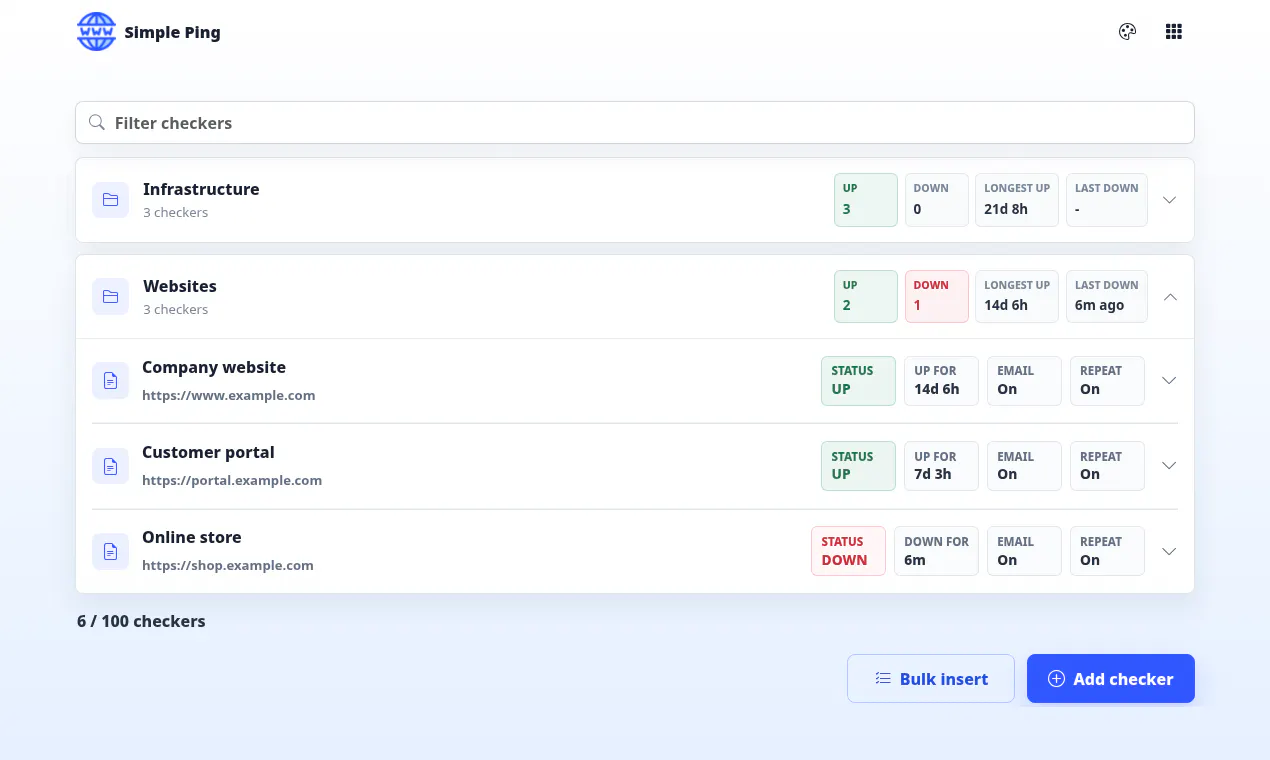Screen dimensions: 1270x760
Task: Collapse the Websites group chevron
Action: 1169,297
